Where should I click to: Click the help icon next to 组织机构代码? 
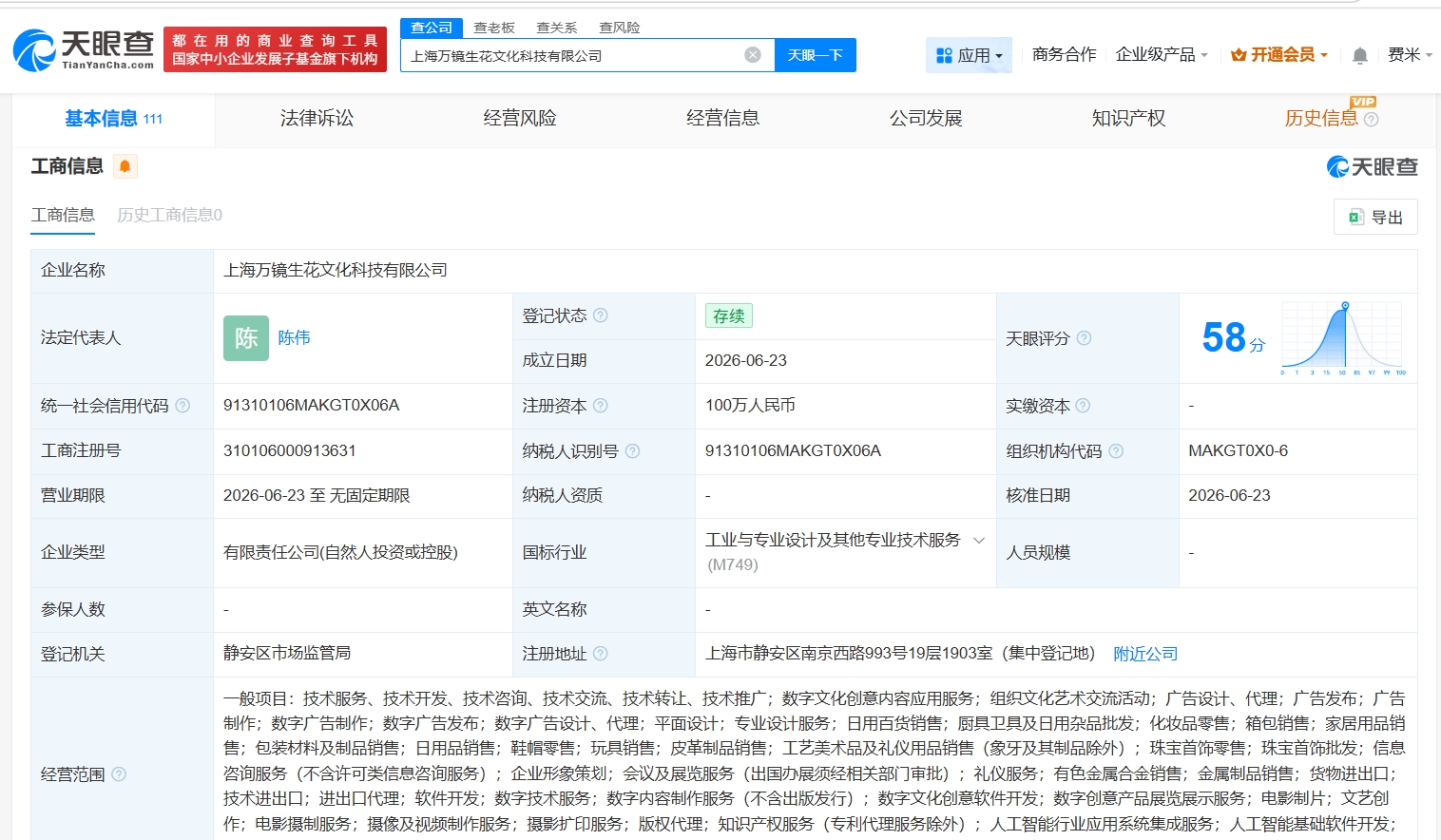click(x=1116, y=451)
